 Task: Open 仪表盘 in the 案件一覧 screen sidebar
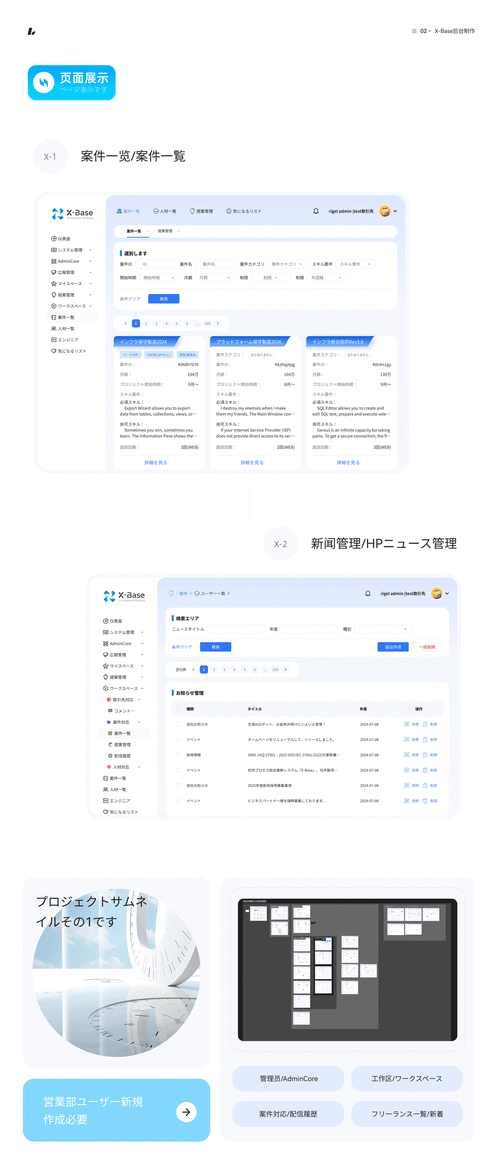(x=61, y=238)
